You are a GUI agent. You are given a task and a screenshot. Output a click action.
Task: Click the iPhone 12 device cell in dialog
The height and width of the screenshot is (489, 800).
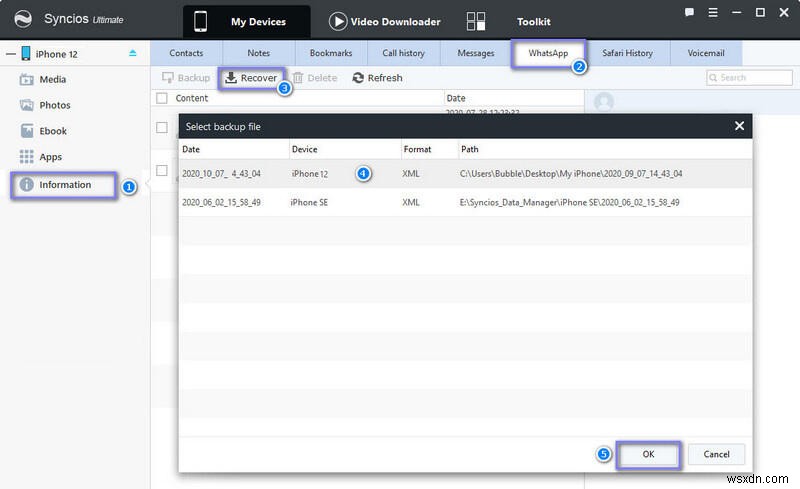310,174
